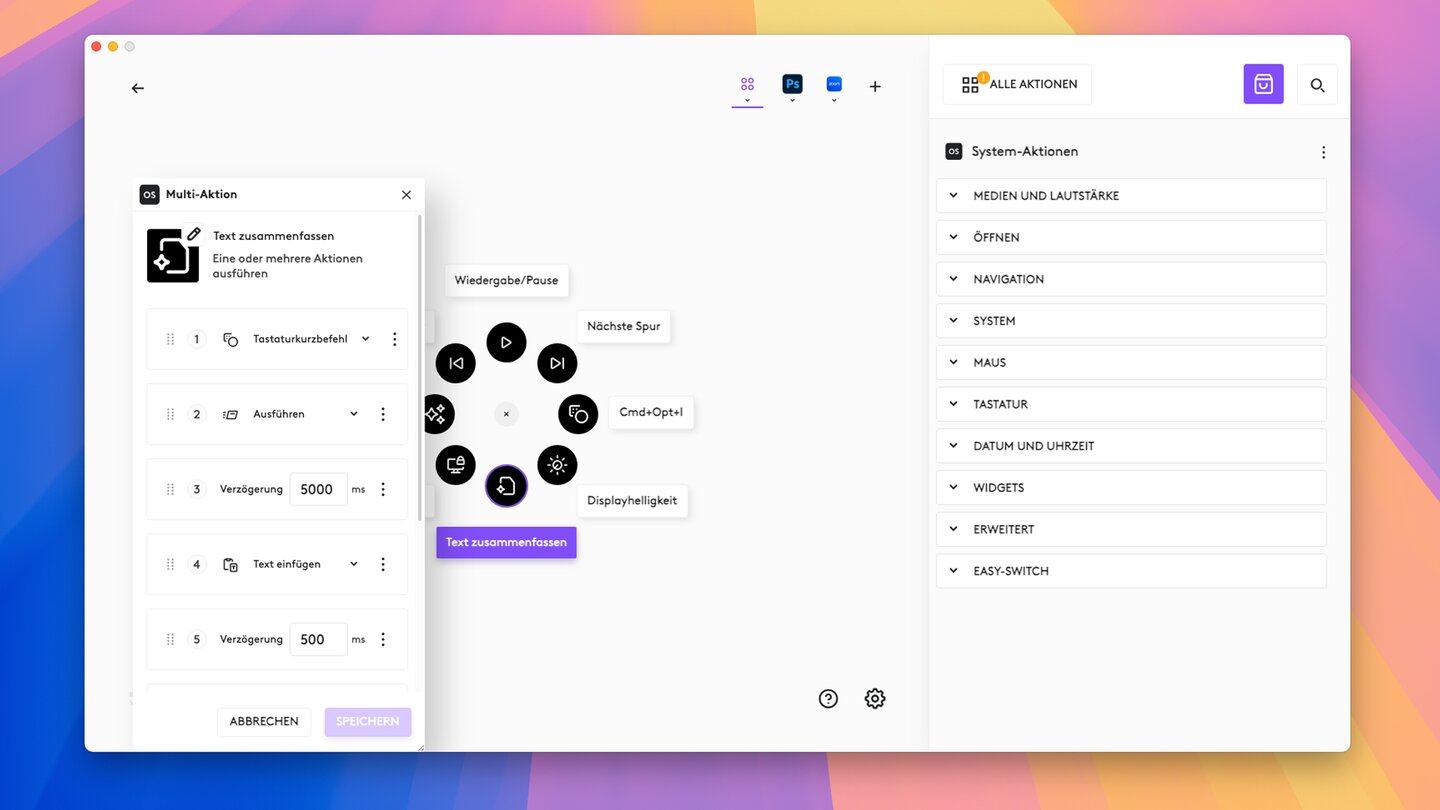Click the search magnifier icon
The width and height of the screenshot is (1440, 810).
click(1317, 85)
